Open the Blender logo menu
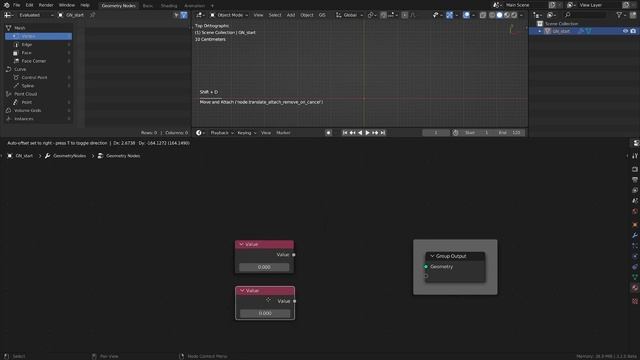640x360 pixels. point(7,5)
